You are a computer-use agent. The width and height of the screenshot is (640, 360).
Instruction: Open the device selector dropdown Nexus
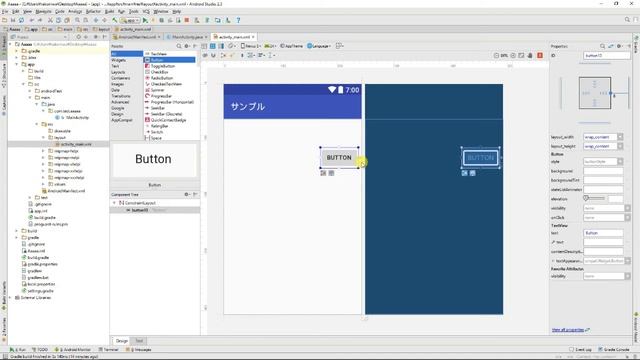point(251,46)
